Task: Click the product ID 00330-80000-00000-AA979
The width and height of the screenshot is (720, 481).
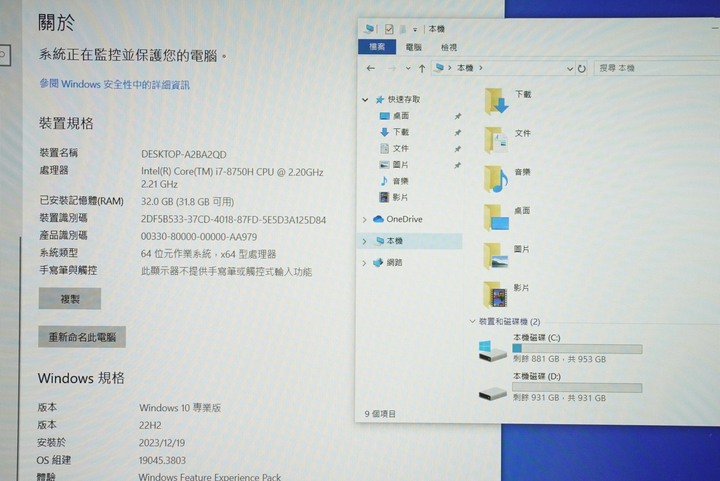Action: pos(199,237)
